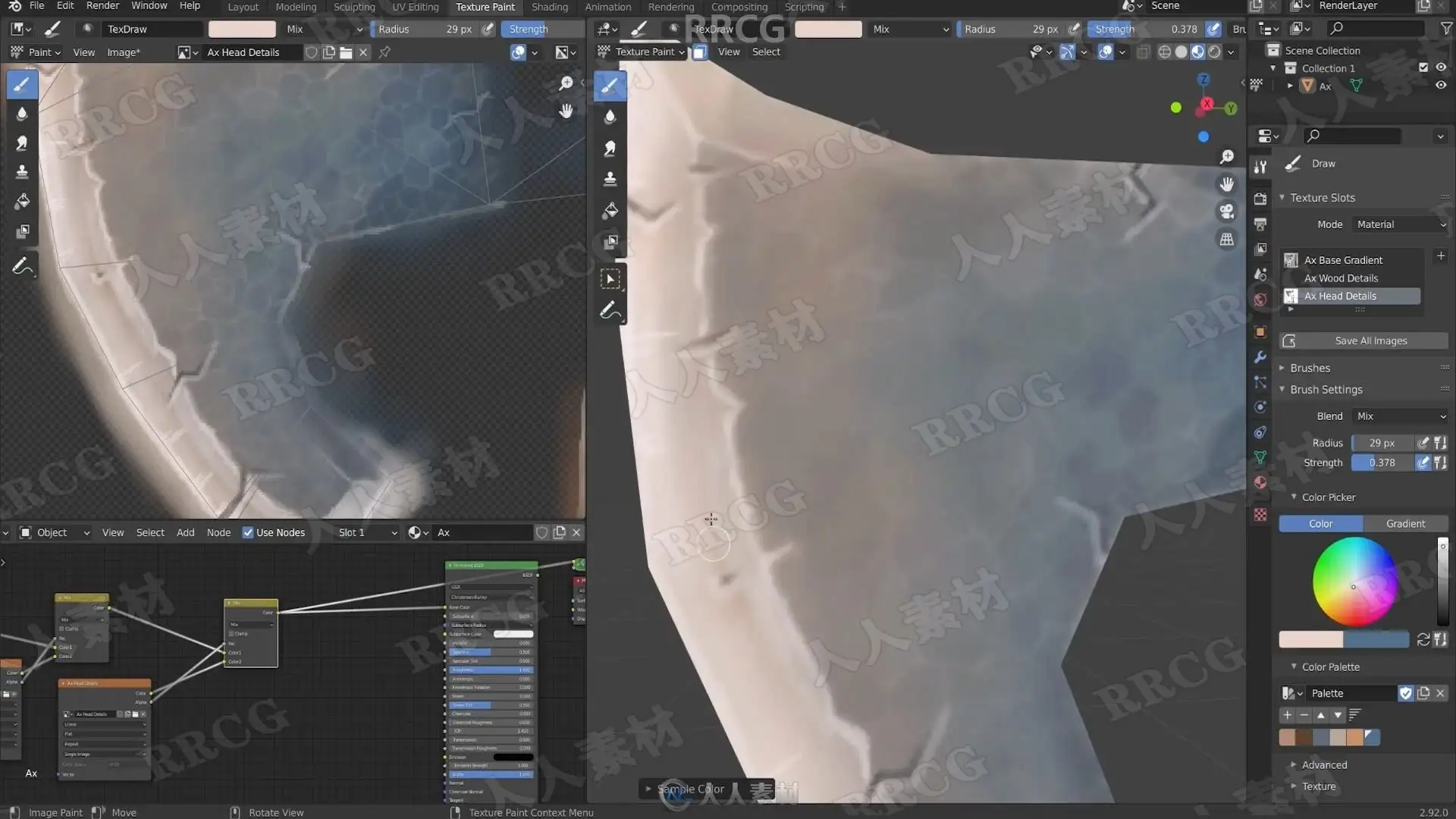Select the Fill tool in the image editor
Screen dimensions: 1456x819
coord(22,202)
